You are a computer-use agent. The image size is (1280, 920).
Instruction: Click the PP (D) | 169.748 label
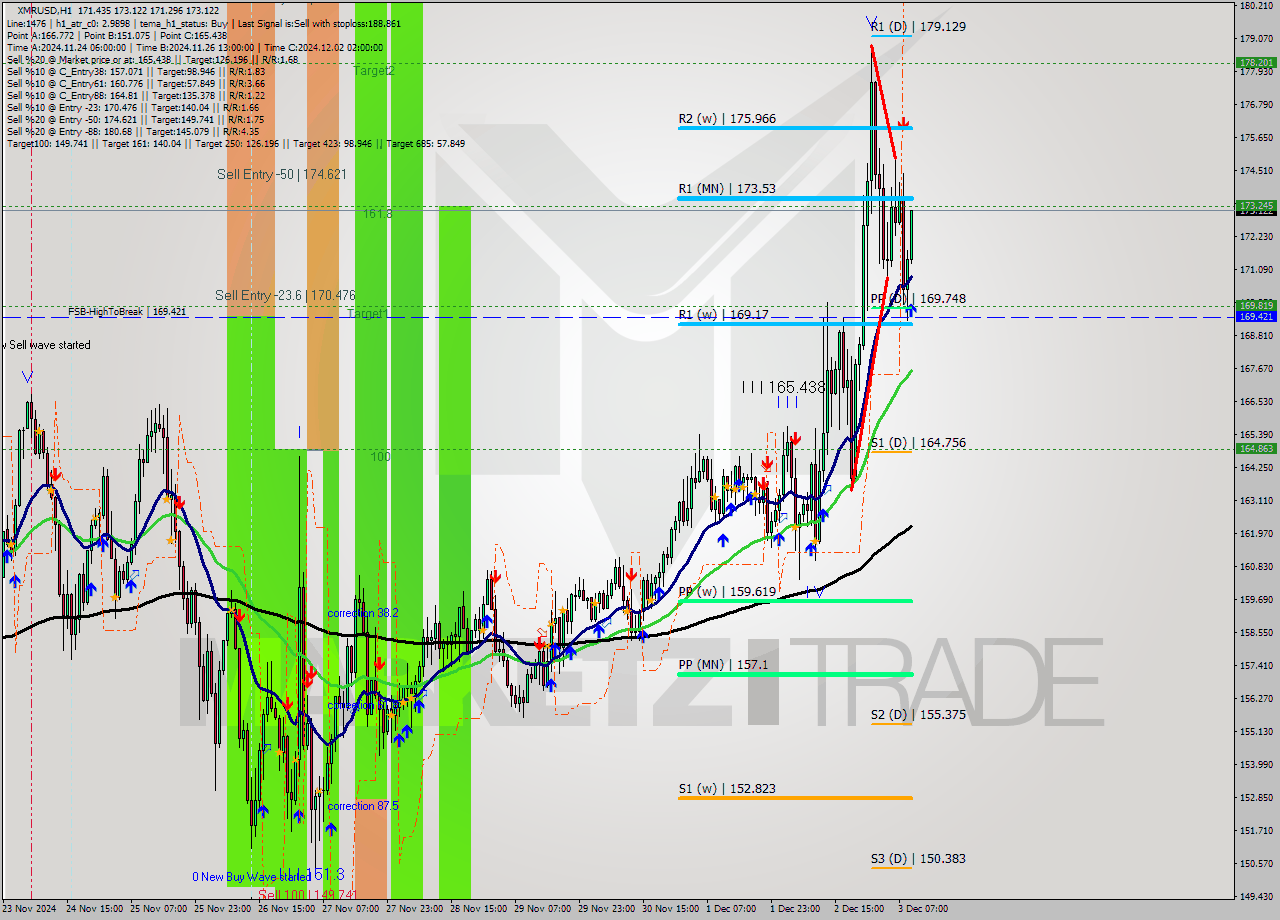point(917,299)
